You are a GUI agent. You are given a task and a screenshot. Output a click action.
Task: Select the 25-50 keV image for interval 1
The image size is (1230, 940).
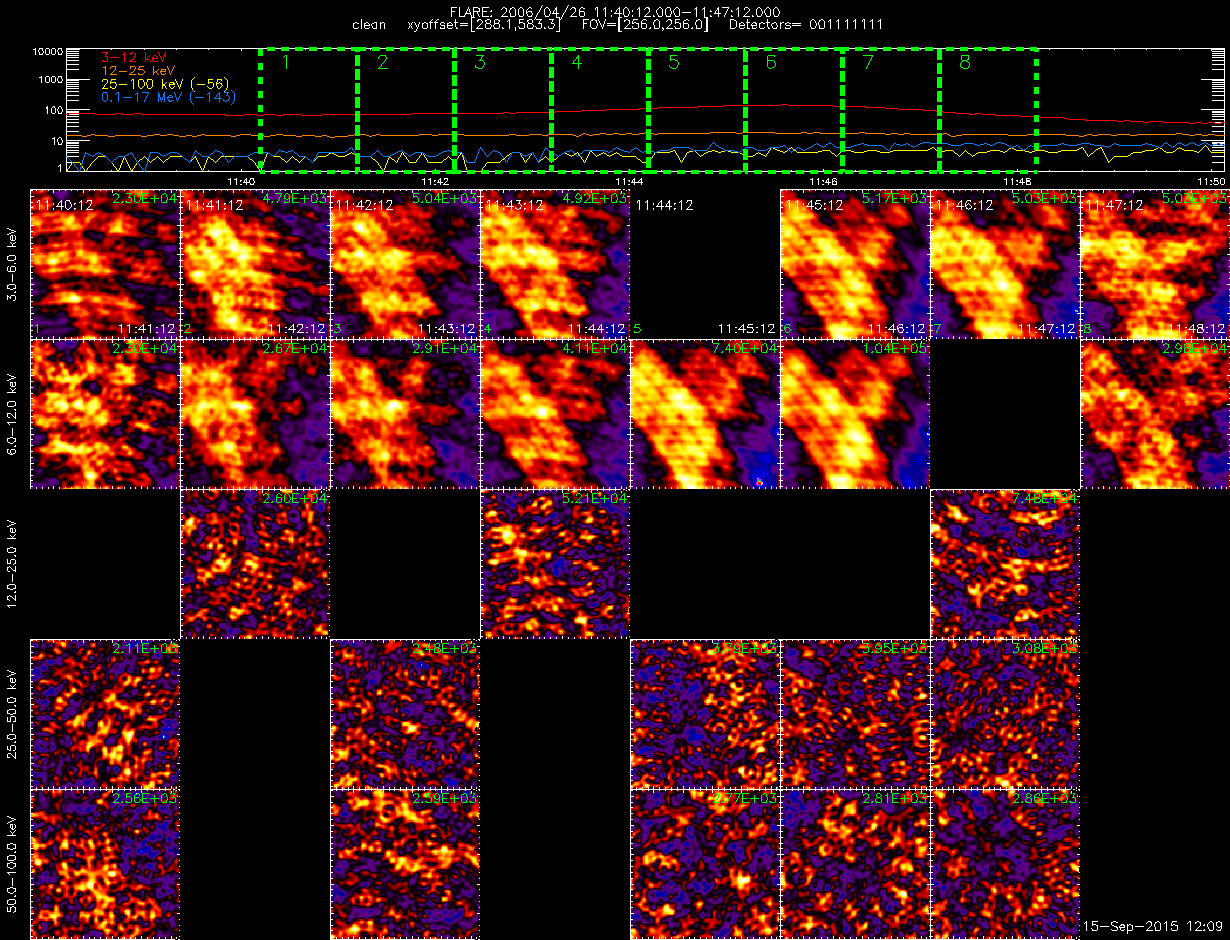(106, 714)
